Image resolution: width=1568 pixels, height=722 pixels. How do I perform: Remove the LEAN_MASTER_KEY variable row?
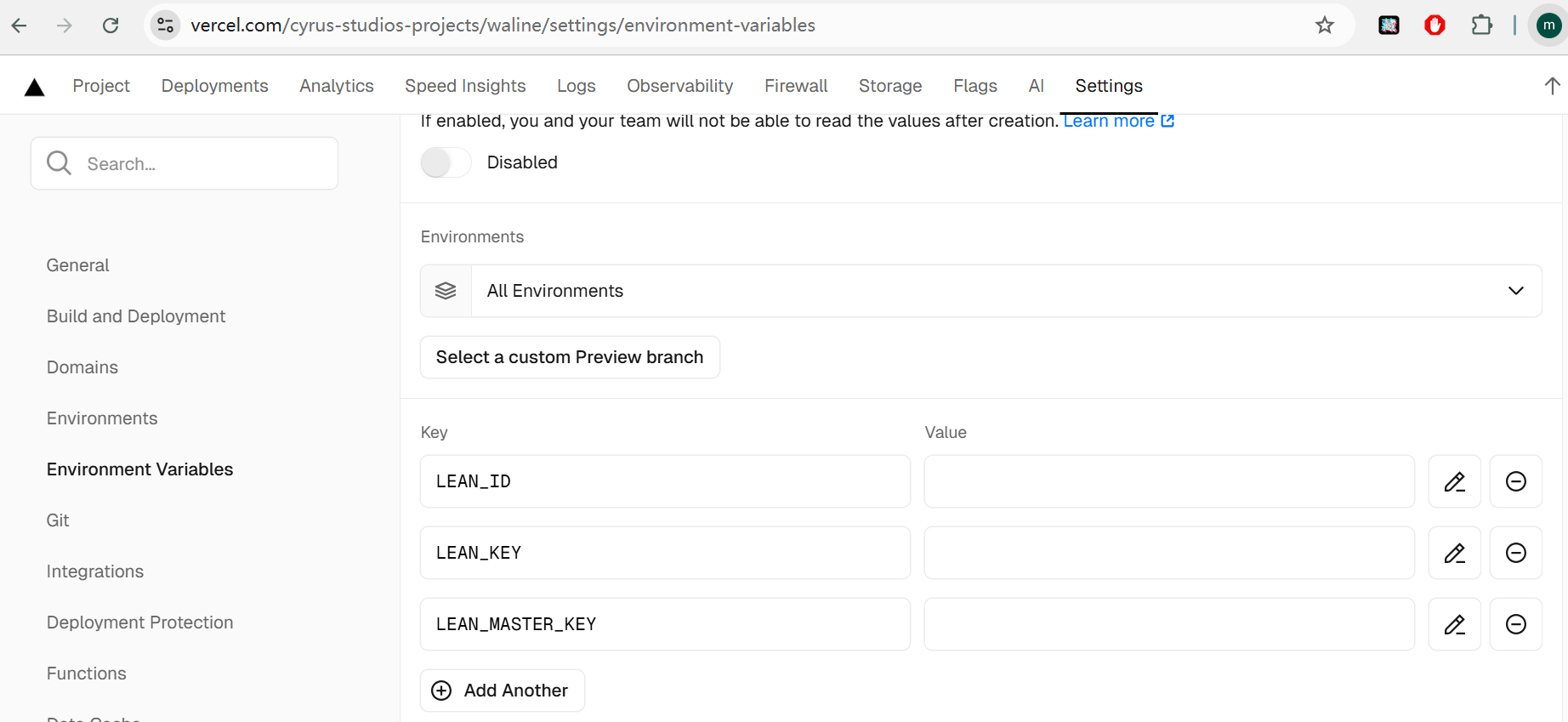pyautogui.click(x=1515, y=624)
